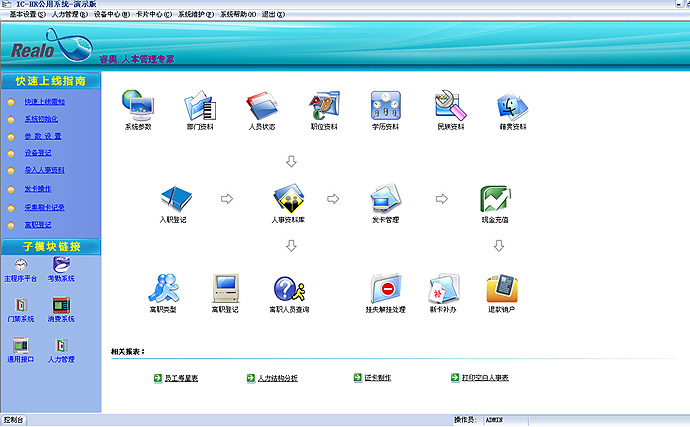Image resolution: width=690 pixels, height=427 pixels.
Task: Open the 民族资料 wrench icon
Action: click(451, 105)
